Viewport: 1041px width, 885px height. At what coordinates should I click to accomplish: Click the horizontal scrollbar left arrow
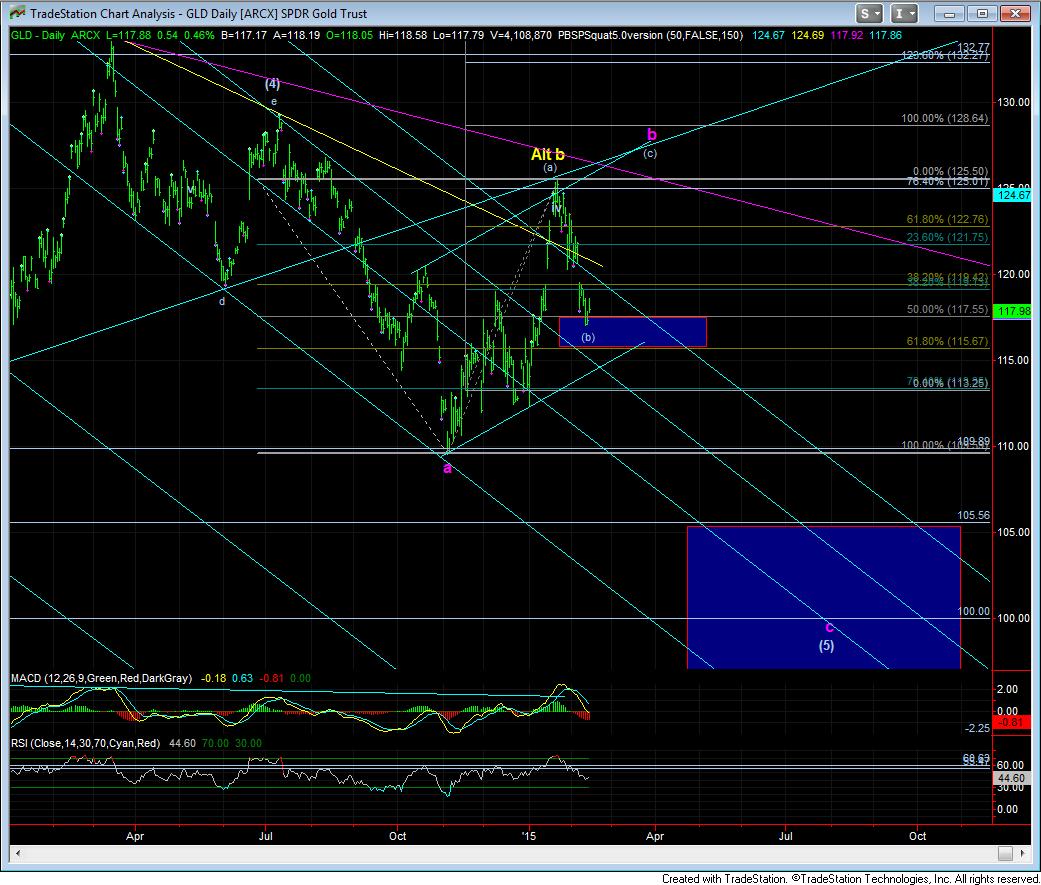click(x=18, y=853)
